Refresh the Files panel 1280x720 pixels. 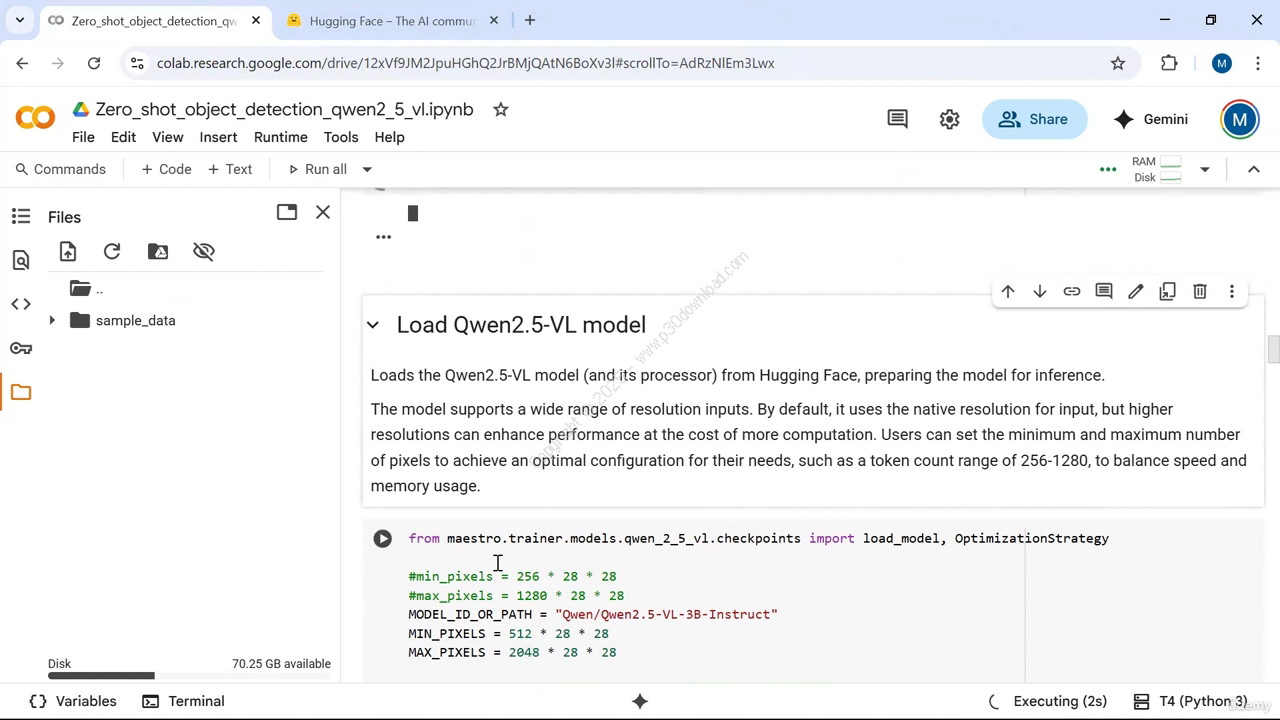112,252
